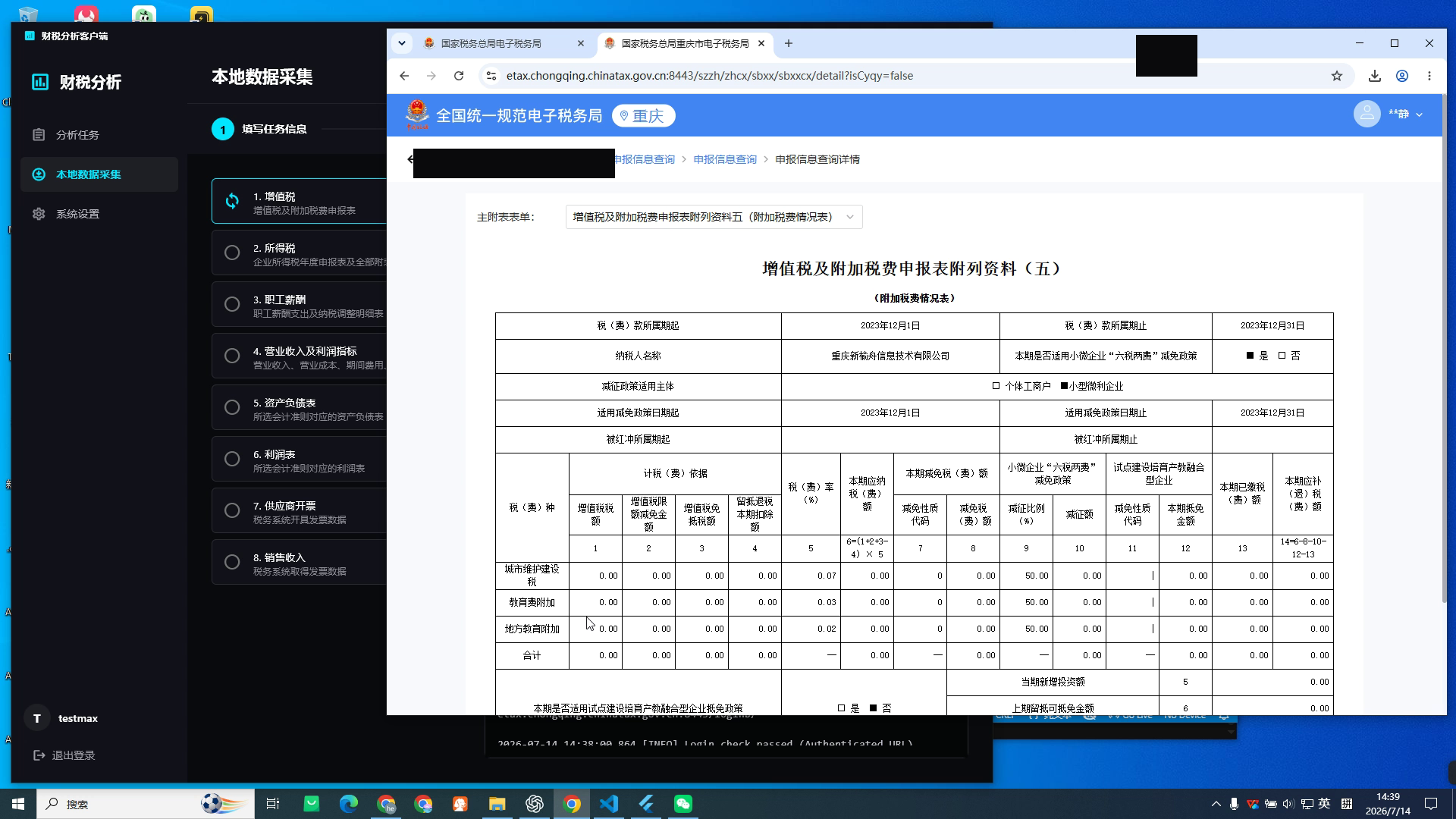Go back in Chrome browser

(404, 76)
